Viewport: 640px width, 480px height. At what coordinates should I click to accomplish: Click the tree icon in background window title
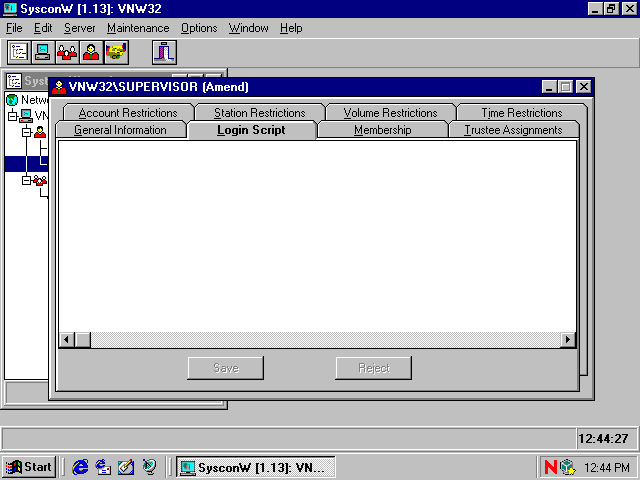click(14, 81)
